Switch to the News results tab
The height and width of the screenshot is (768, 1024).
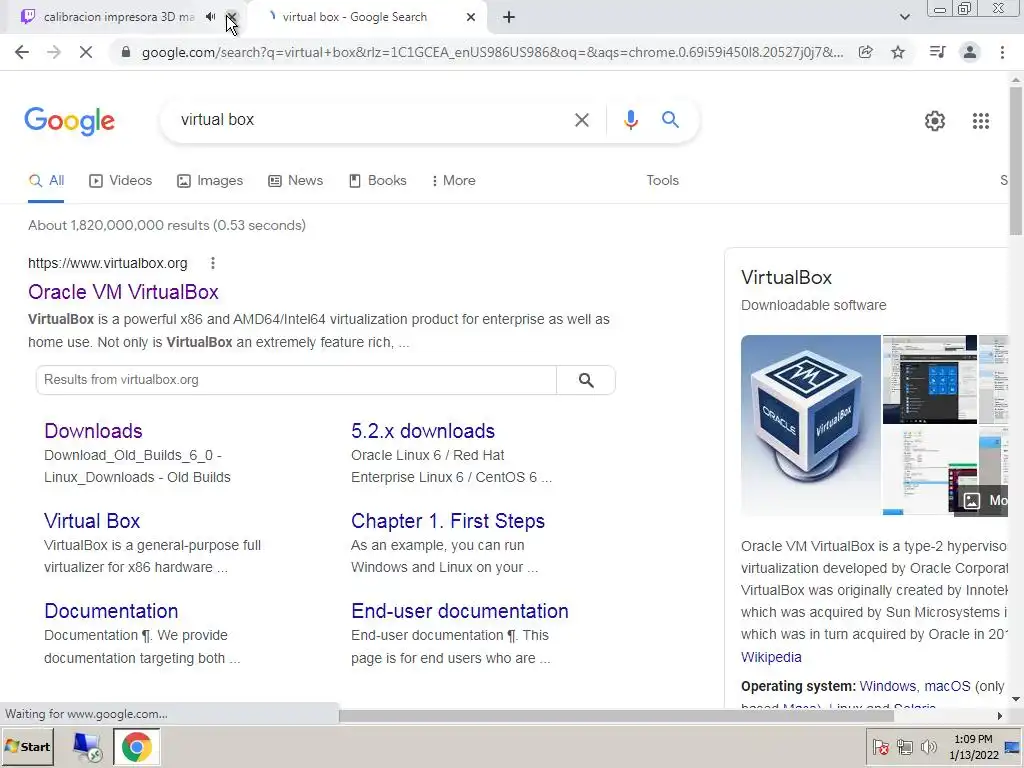point(296,180)
